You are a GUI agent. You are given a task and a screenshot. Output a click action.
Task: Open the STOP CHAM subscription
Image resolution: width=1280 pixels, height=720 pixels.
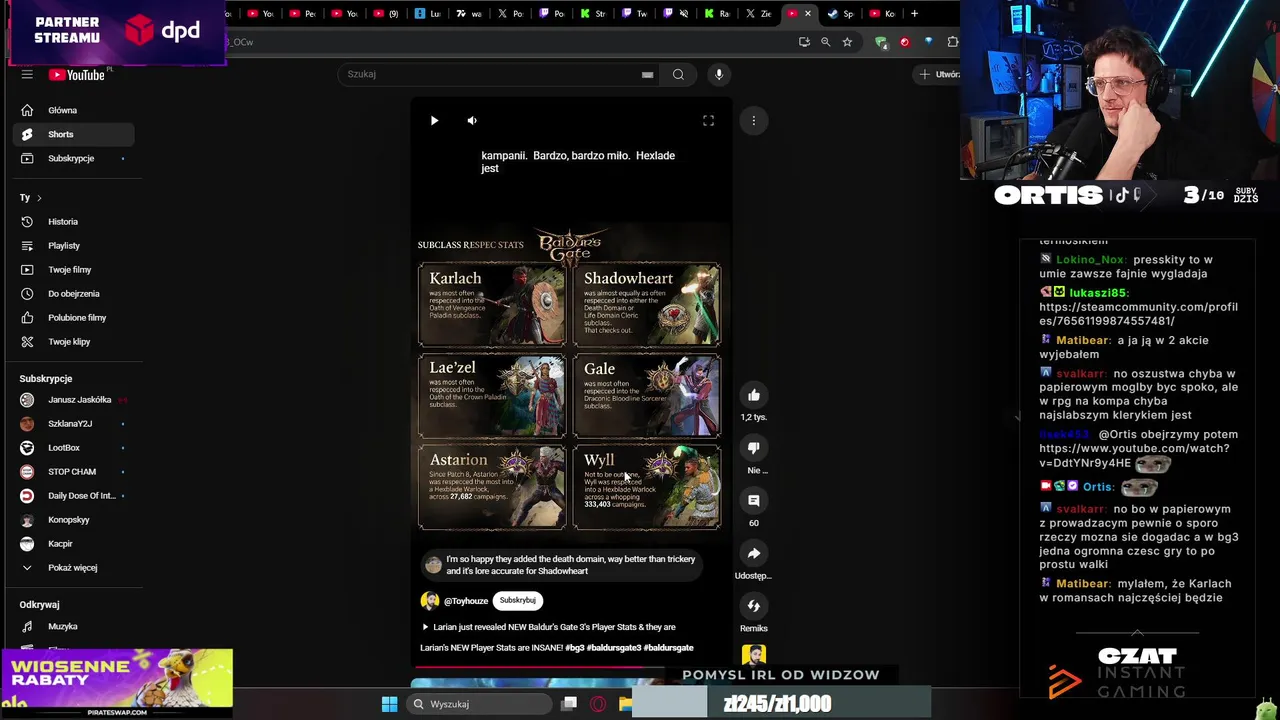click(74, 472)
